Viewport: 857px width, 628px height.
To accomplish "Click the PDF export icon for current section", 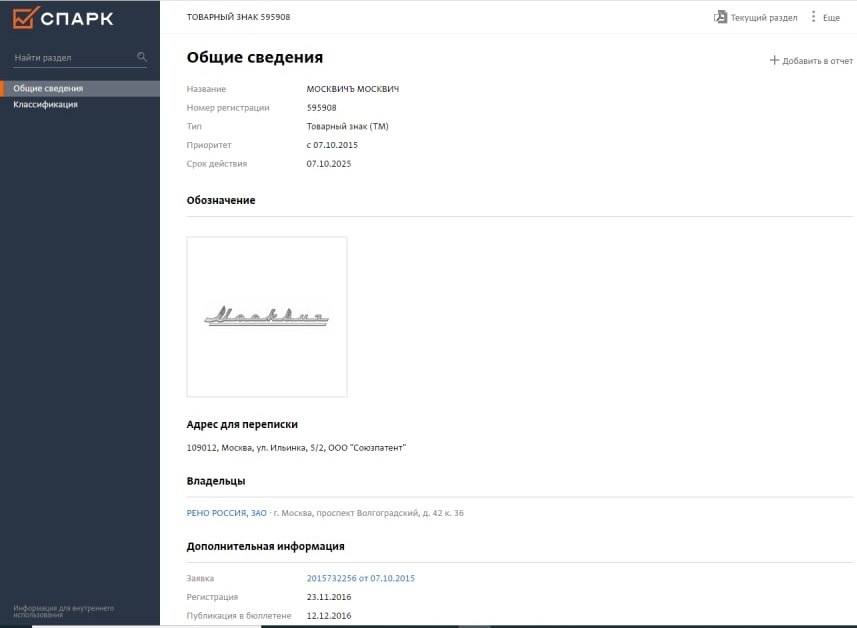I will [720, 17].
